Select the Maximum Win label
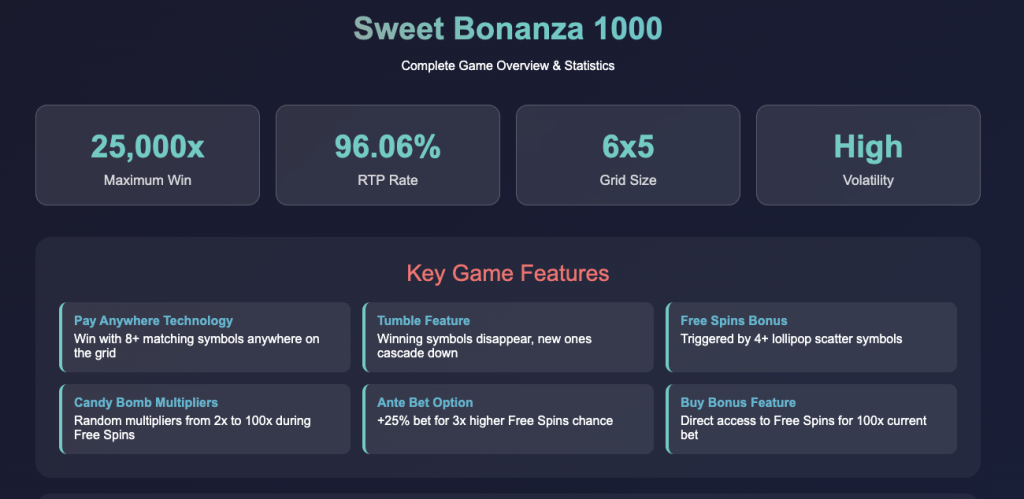1024x499 pixels. coord(147,181)
